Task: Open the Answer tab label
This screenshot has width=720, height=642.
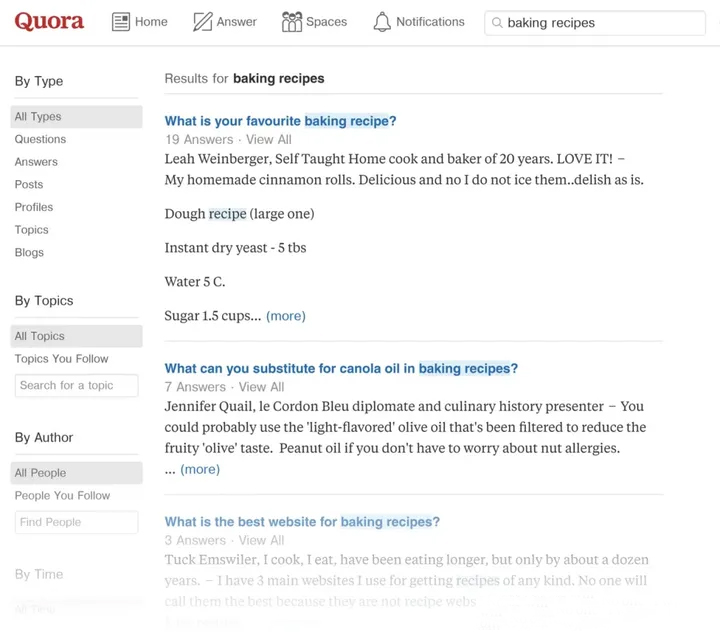Action: 236,22
